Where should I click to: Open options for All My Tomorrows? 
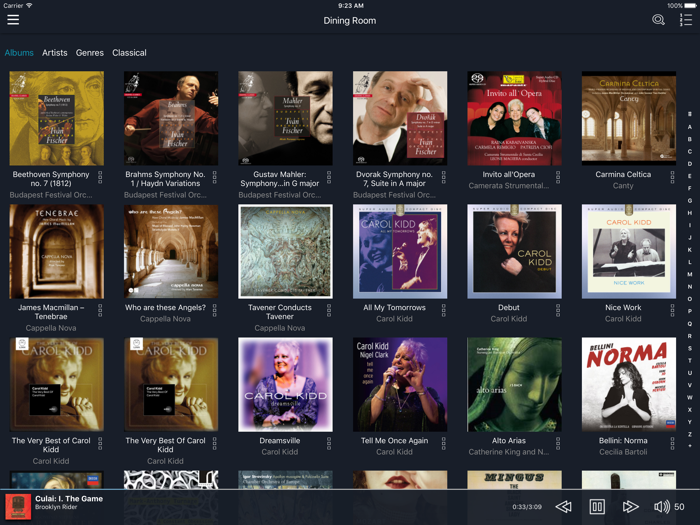tap(444, 310)
